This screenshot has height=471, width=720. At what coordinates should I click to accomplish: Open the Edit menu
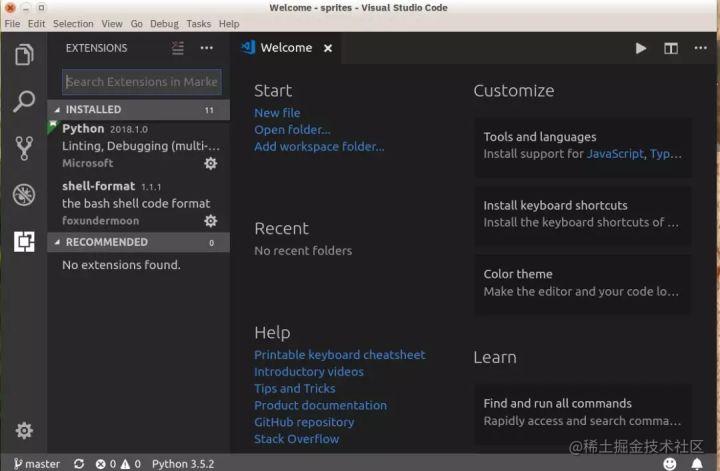36,23
